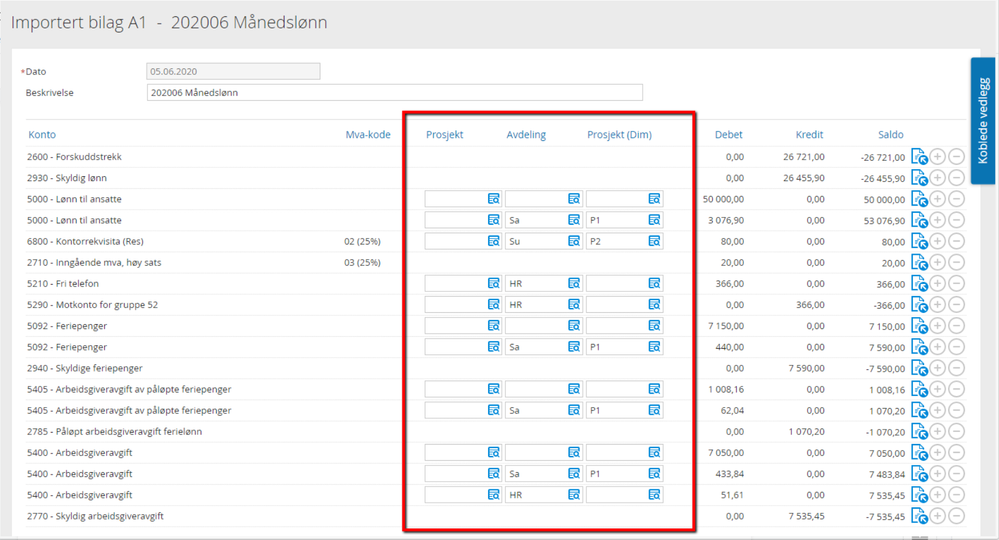Open the Koblede vedlegg side tab

point(983,121)
